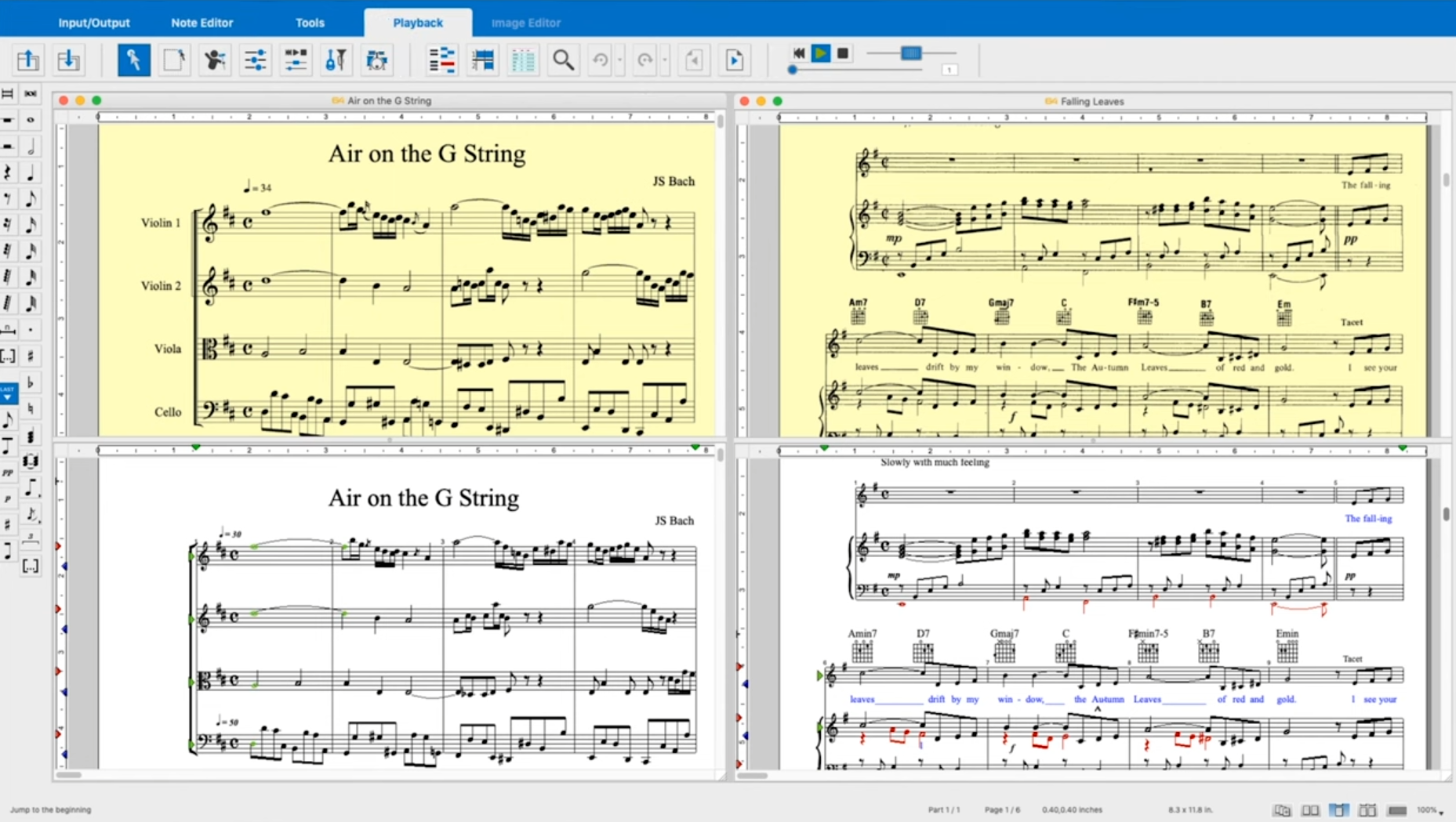This screenshot has width=1456, height=822.
Task: Switch to the Note Editor tab
Action: tap(202, 23)
